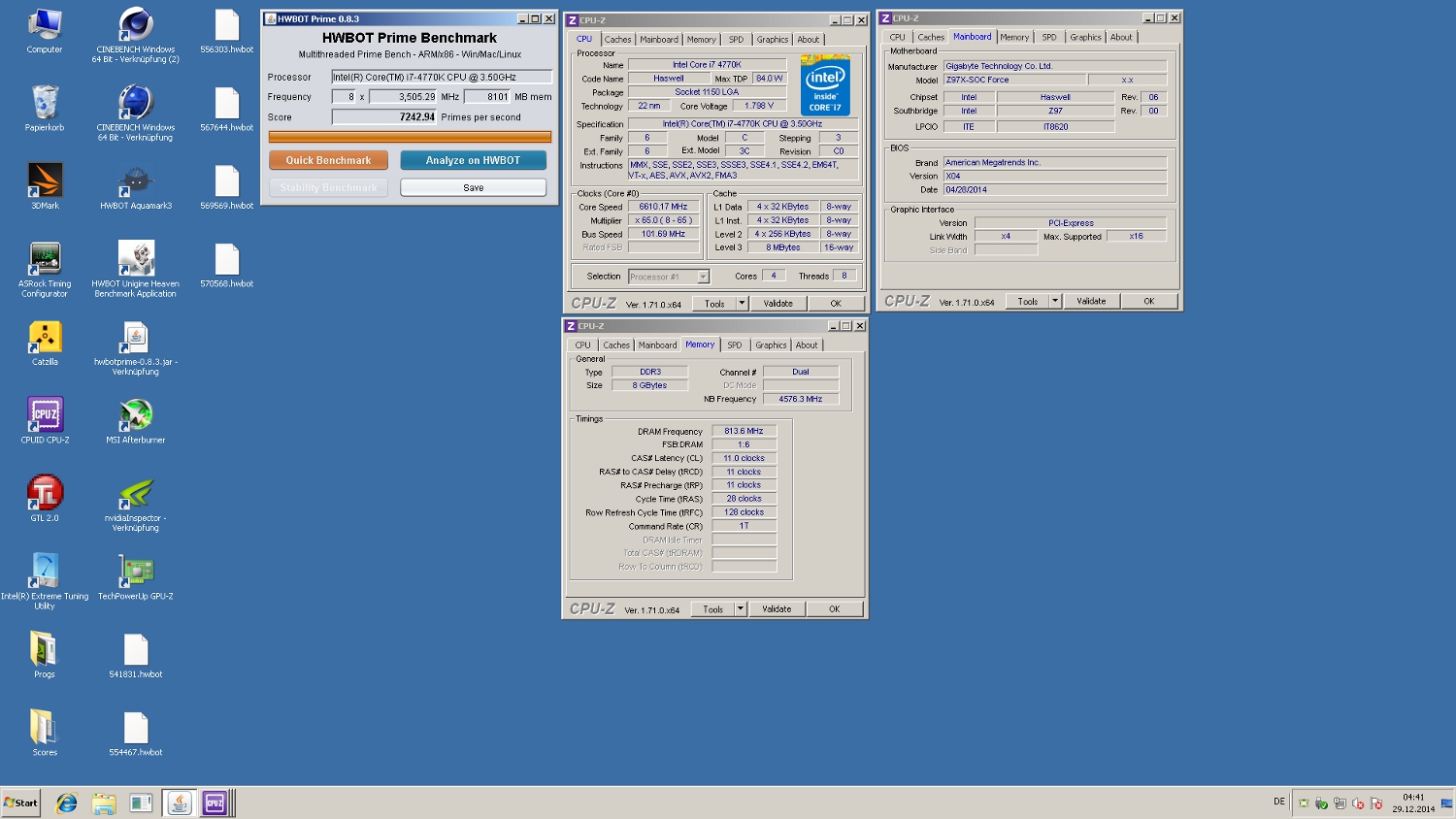The image size is (1456, 819).
Task: Click the Core Voltage value 1.798 V
Action: (759, 106)
